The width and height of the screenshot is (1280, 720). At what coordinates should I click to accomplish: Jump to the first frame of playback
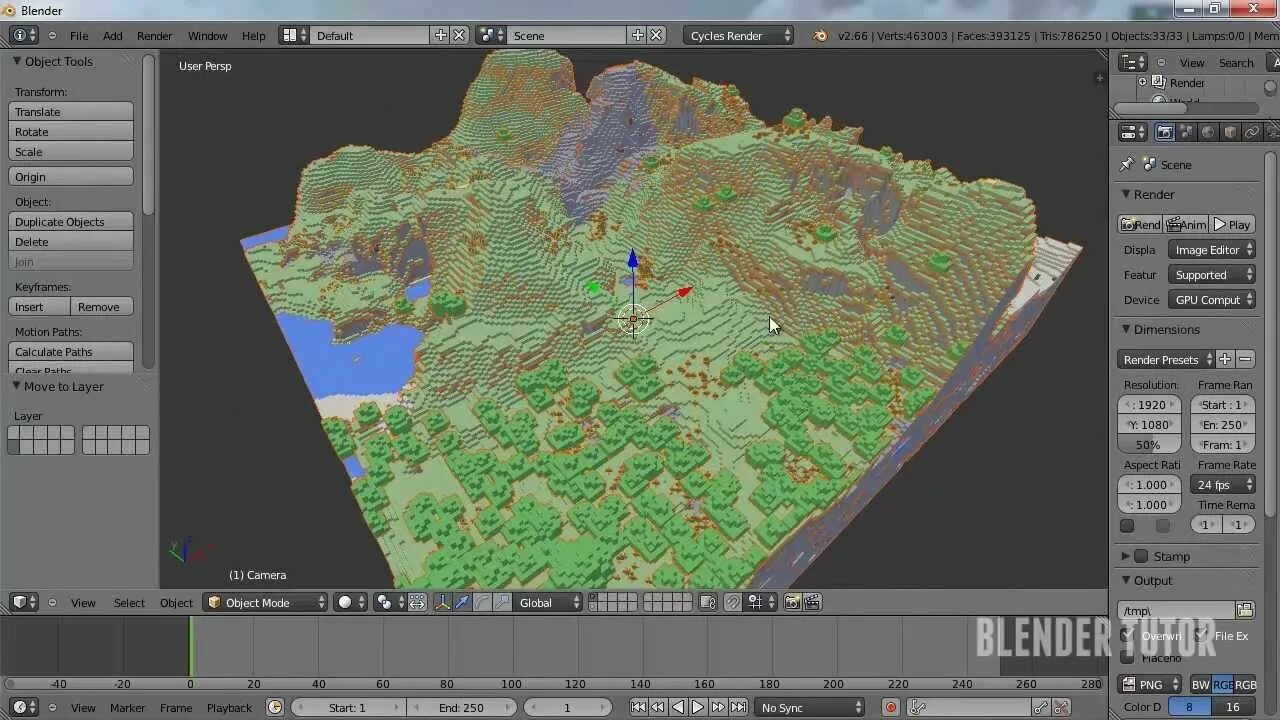pyautogui.click(x=638, y=707)
